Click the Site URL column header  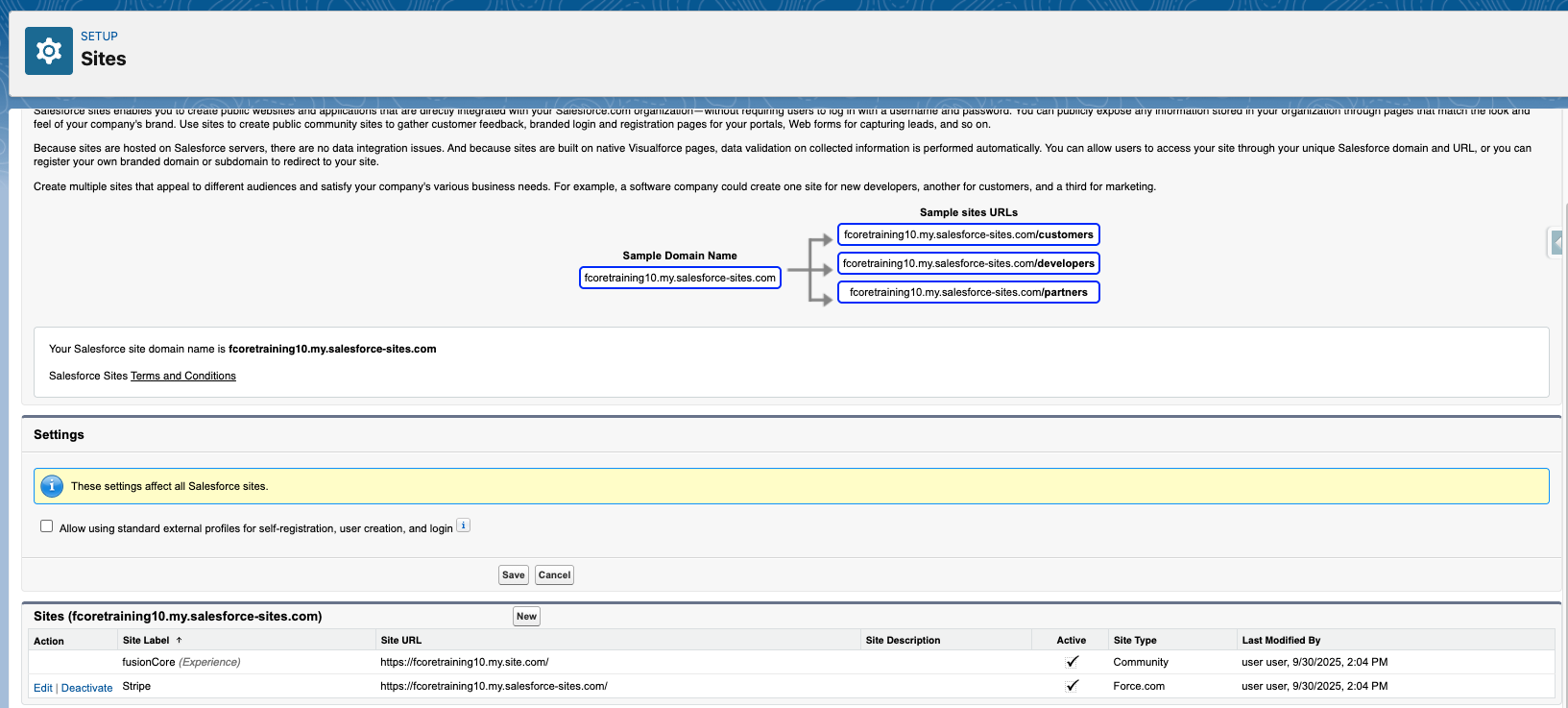(x=400, y=640)
